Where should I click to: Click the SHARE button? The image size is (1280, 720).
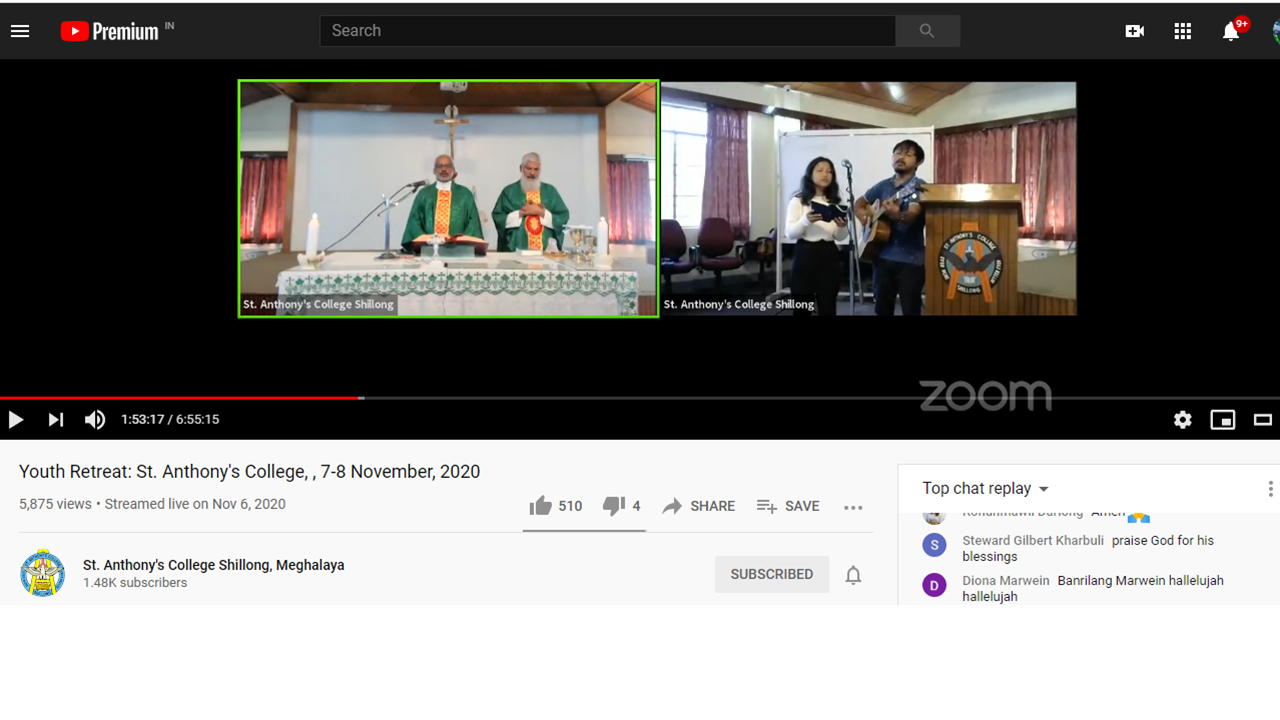(699, 506)
